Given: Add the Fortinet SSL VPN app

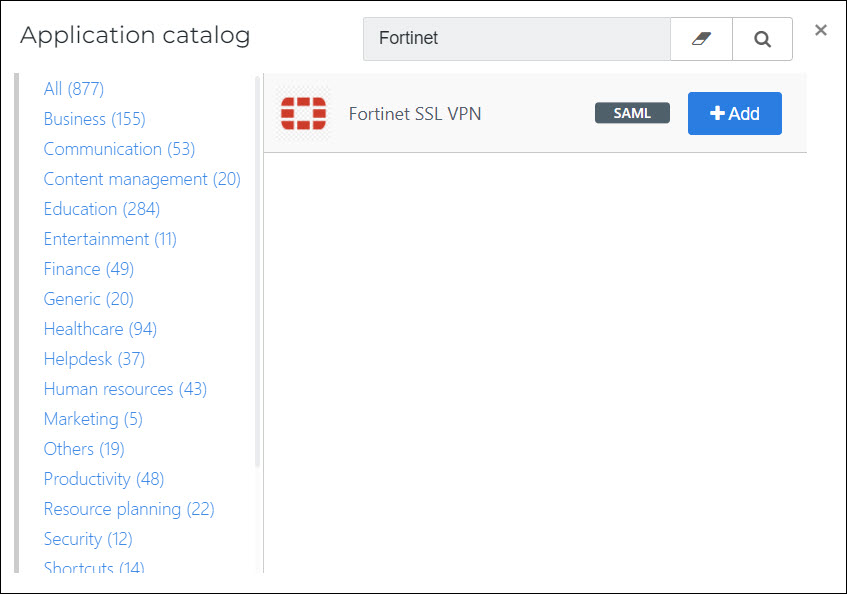Looking at the screenshot, I should [735, 113].
